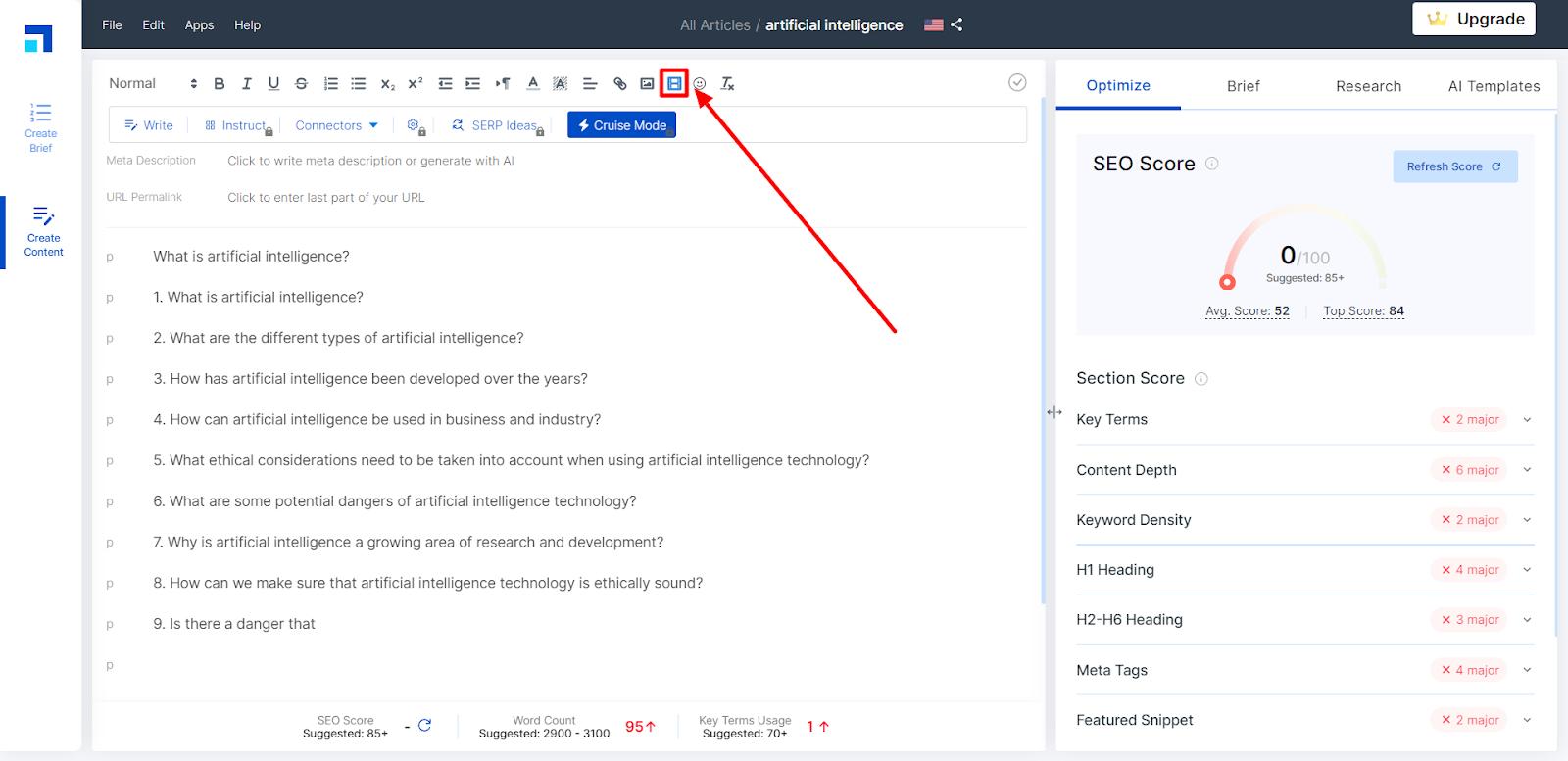
Task: Apply subscript formatting
Action: [388, 84]
